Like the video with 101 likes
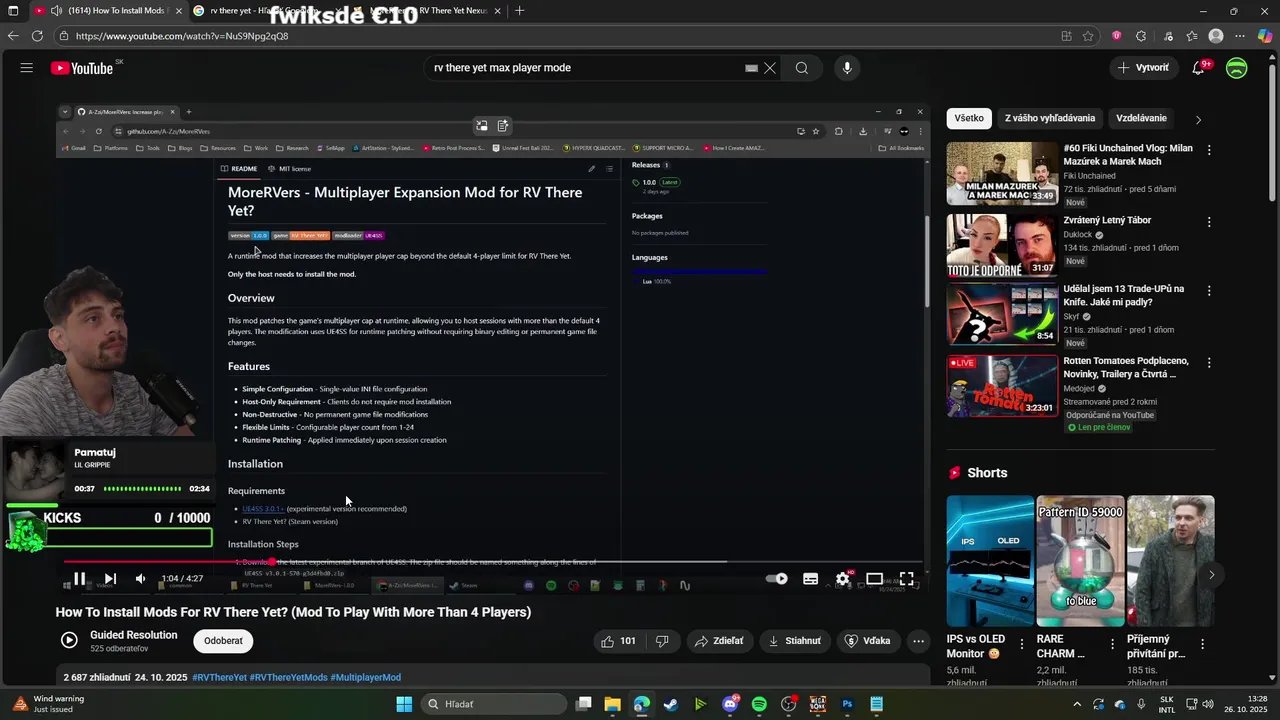 pos(618,641)
